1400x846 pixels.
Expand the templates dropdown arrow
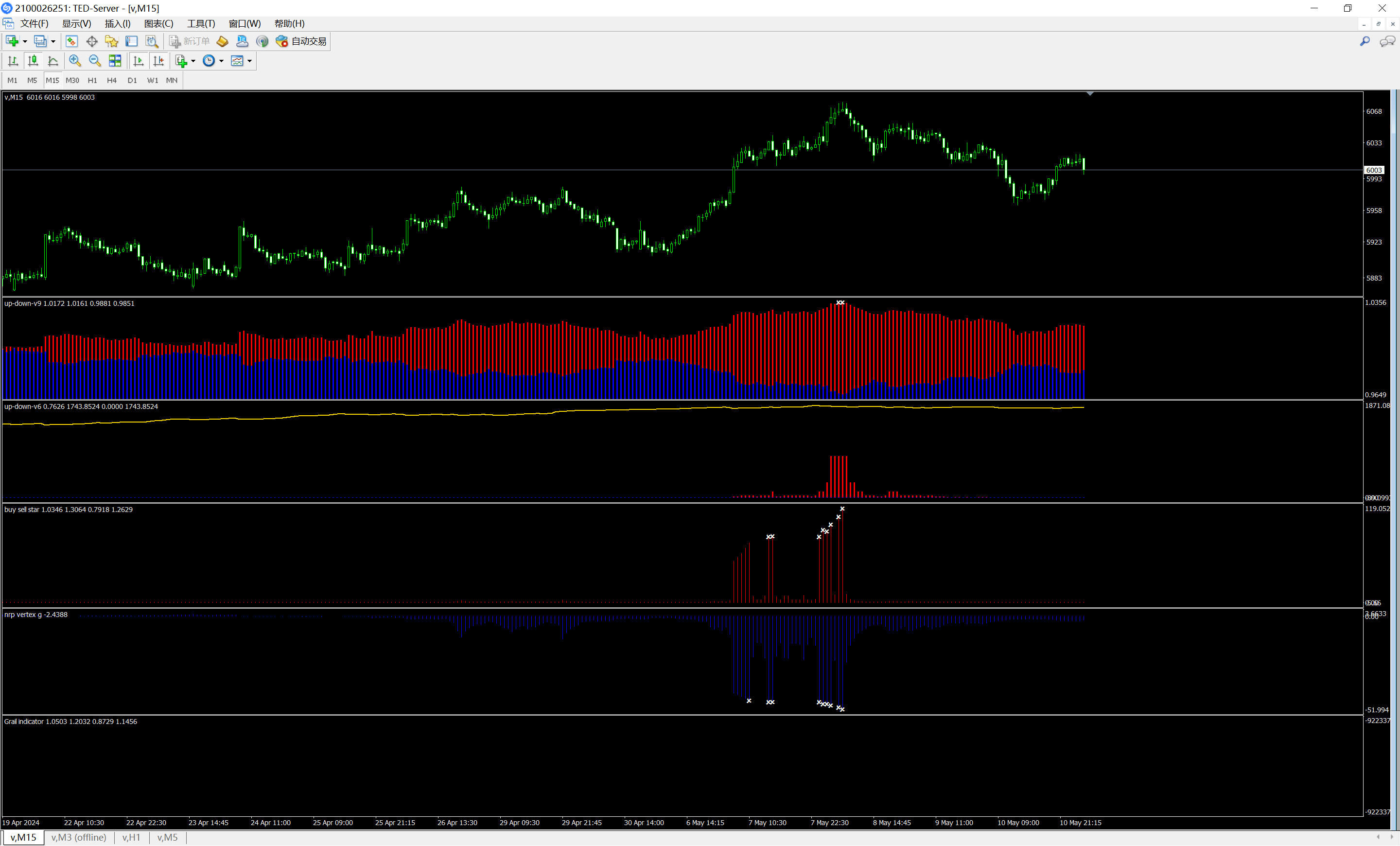point(249,61)
